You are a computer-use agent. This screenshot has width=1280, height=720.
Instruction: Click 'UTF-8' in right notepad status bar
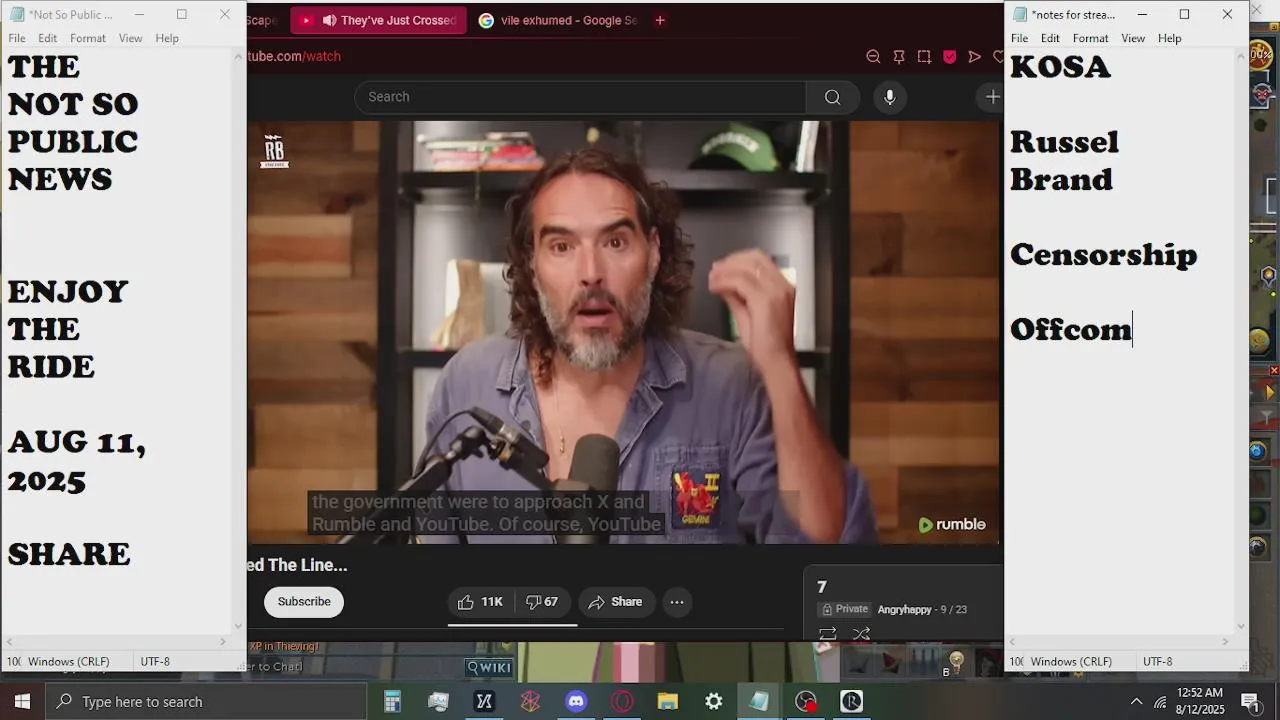[x=1157, y=662]
